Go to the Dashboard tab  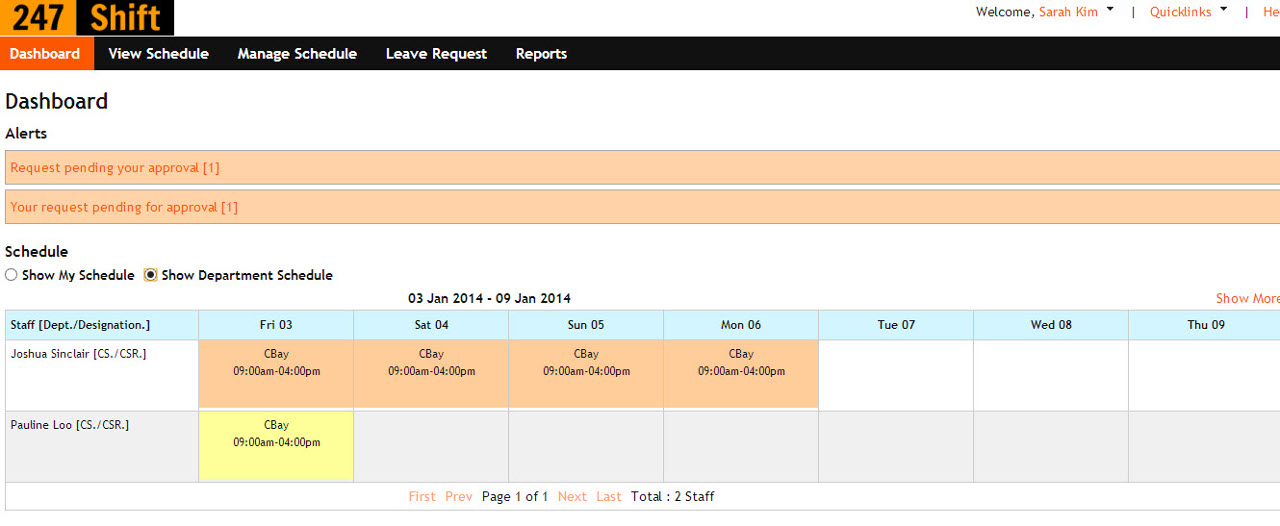click(x=45, y=54)
